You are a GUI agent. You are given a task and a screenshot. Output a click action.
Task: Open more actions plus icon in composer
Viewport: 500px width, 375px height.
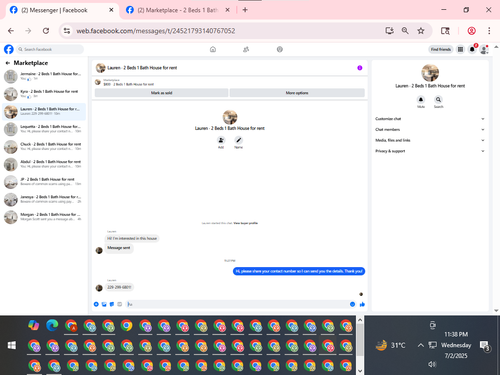(96, 304)
